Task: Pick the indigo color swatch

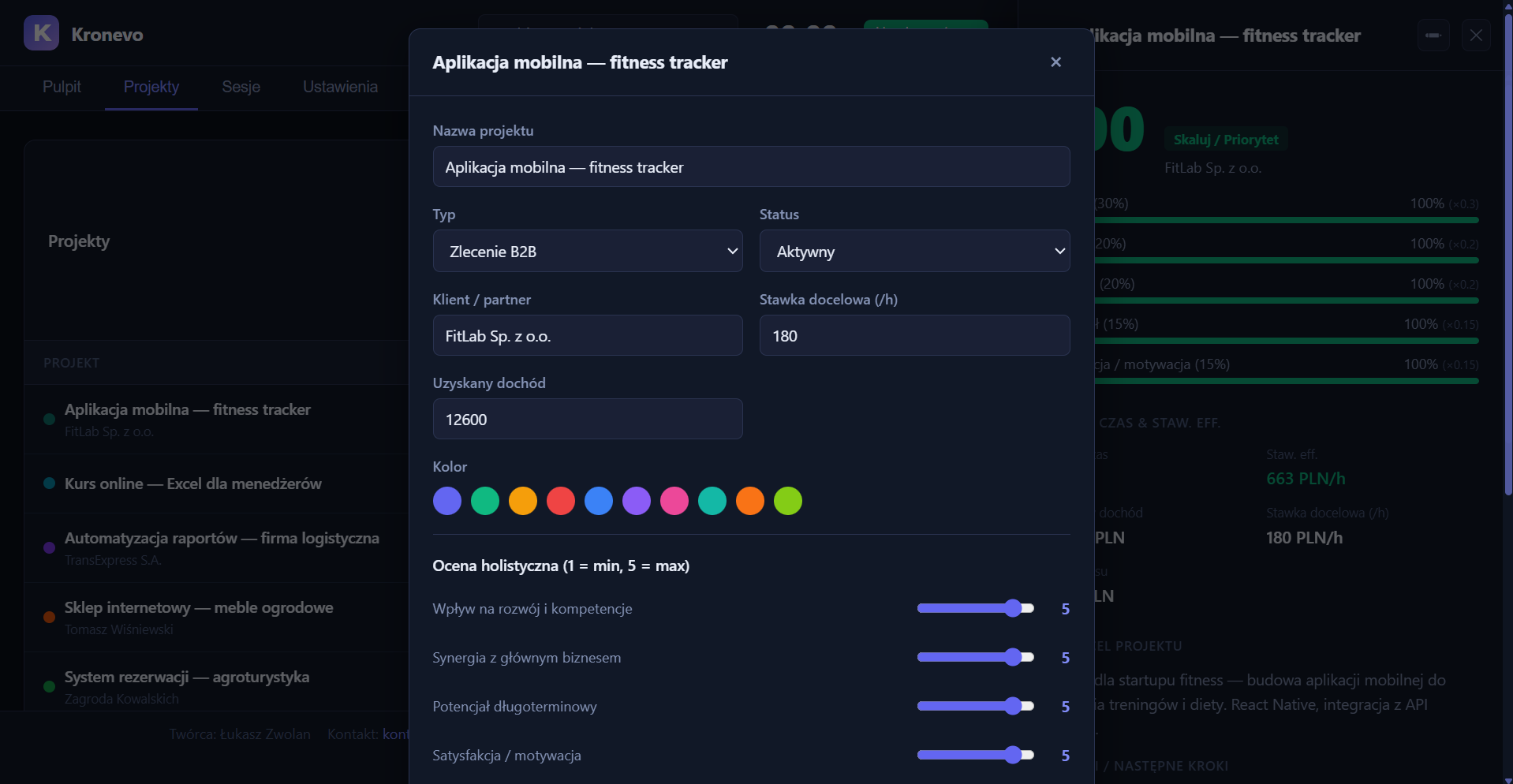Action: pos(447,501)
